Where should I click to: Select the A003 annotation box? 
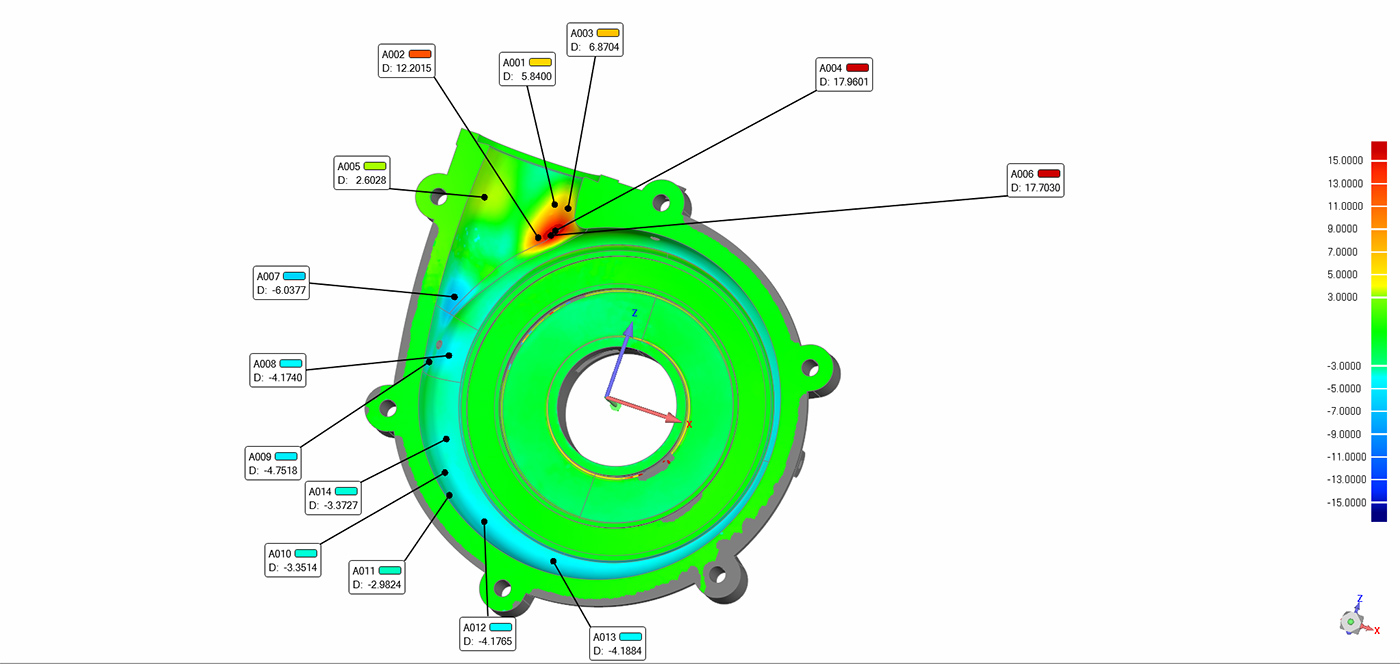(595, 40)
